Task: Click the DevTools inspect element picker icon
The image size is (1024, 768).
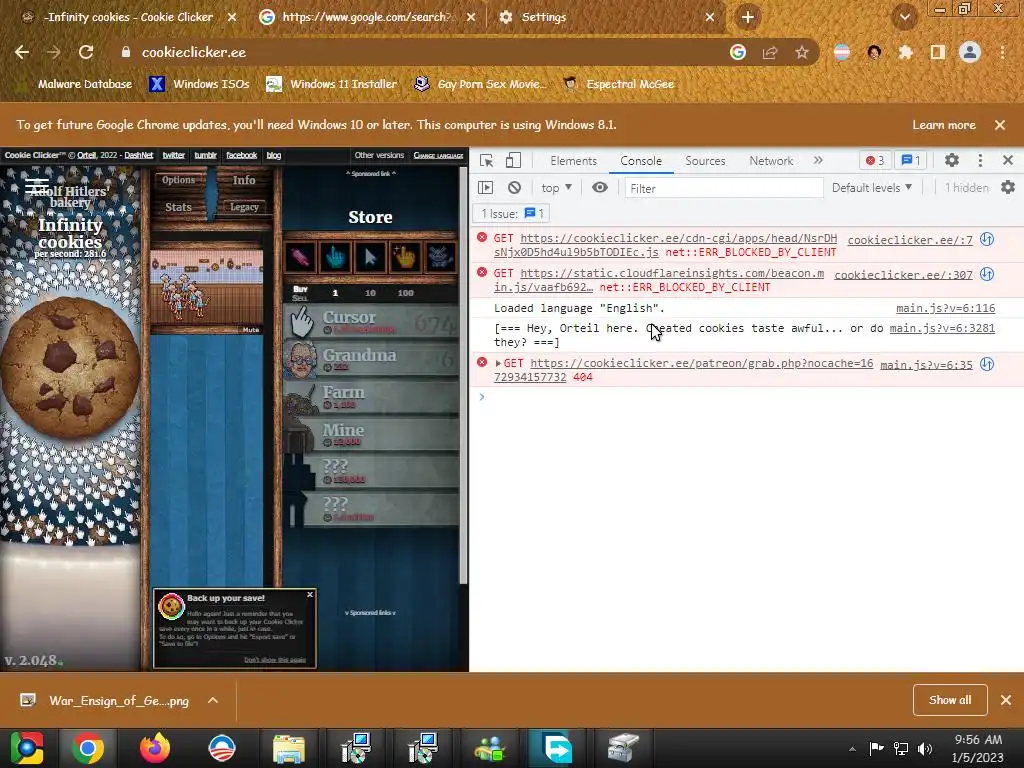Action: (x=486, y=161)
